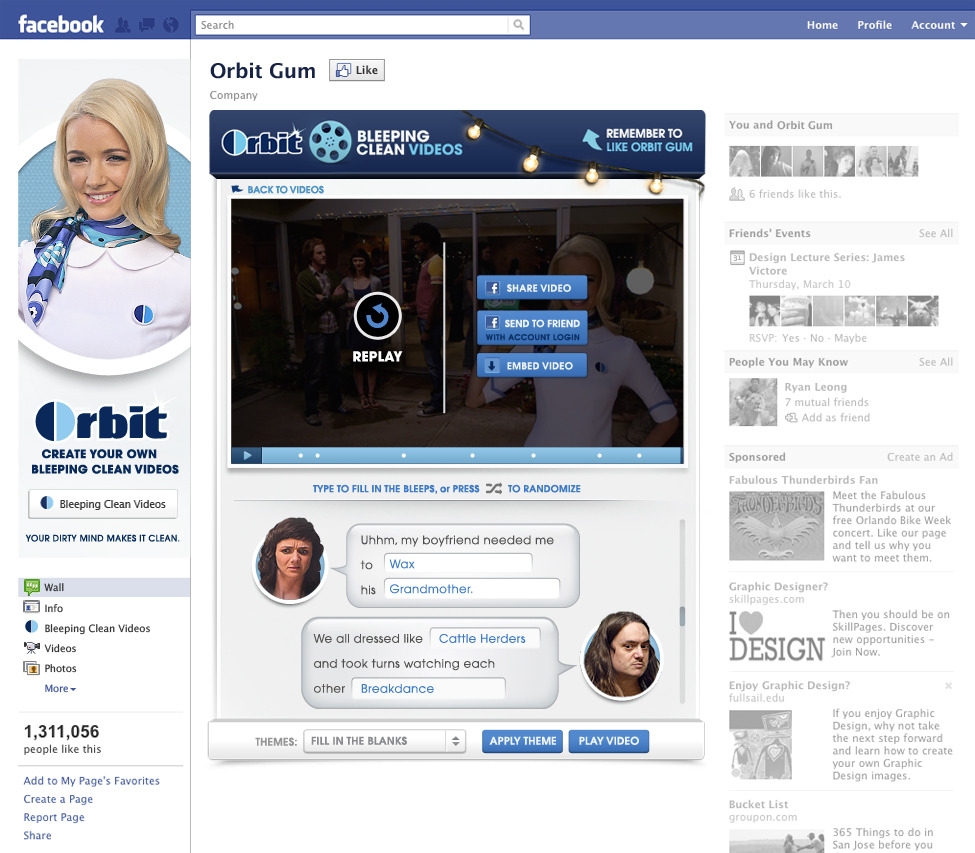975x853 pixels.
Task: Go to Profile in top navigation
Action: pos(874,25)
